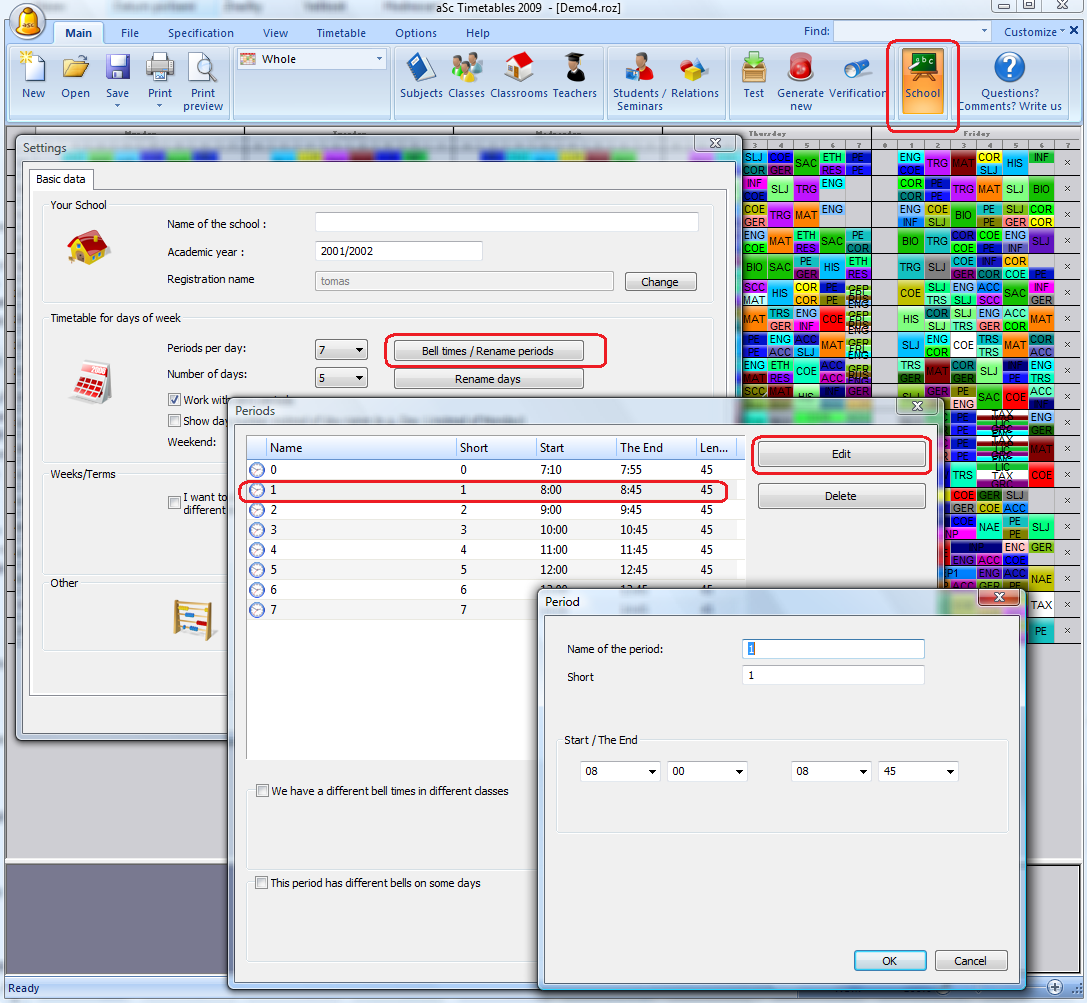Click the Test timetable icon

pos(753,76)
